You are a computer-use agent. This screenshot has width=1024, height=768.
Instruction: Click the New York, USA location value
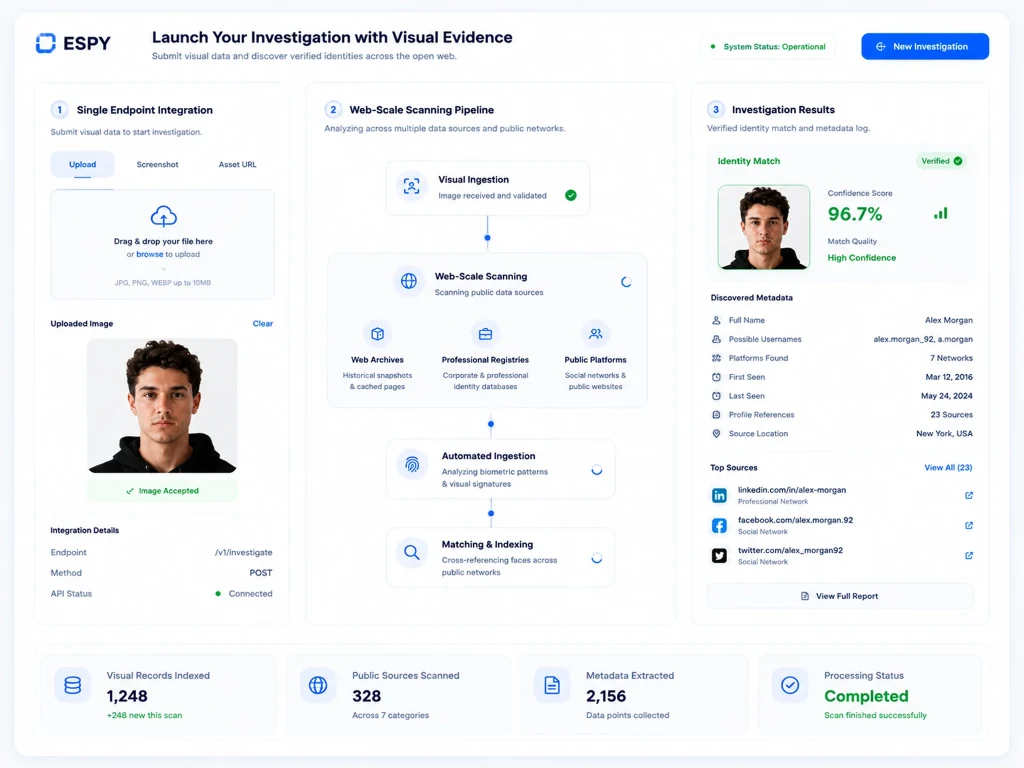(944, 434)
